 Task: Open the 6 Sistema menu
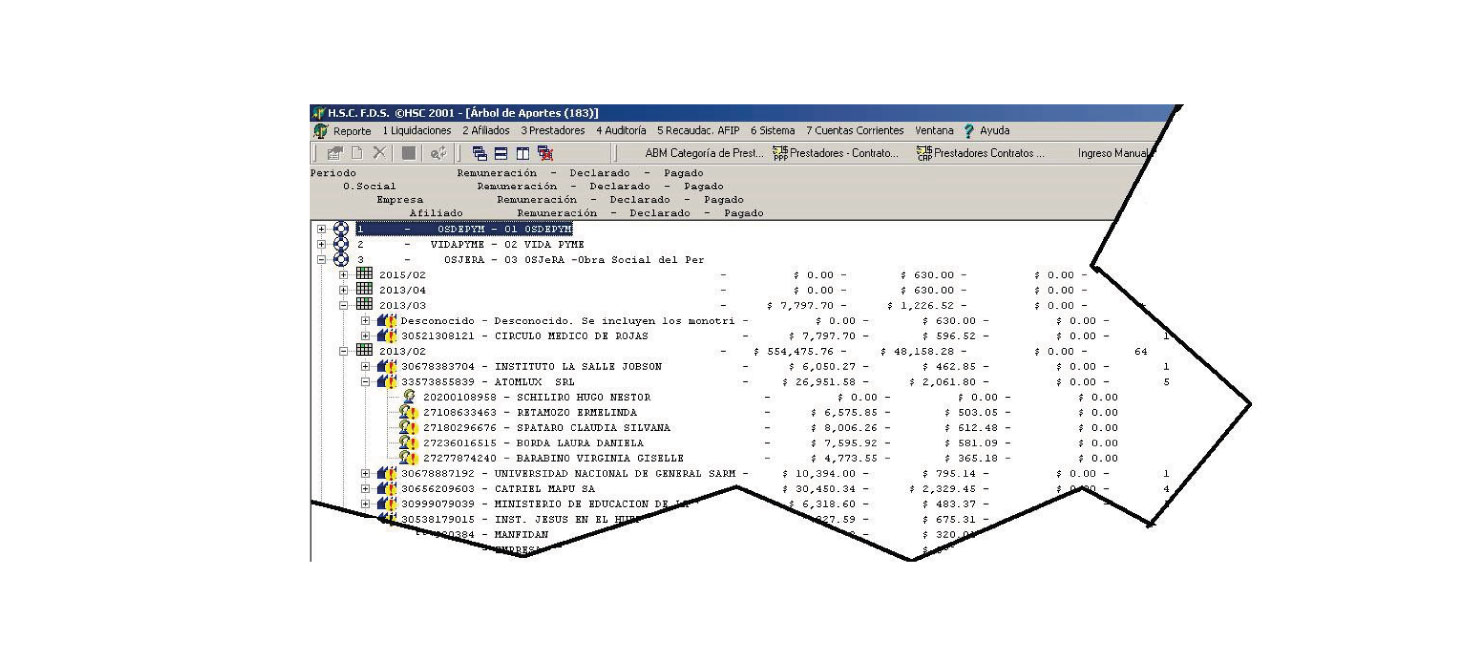point(774,131)
